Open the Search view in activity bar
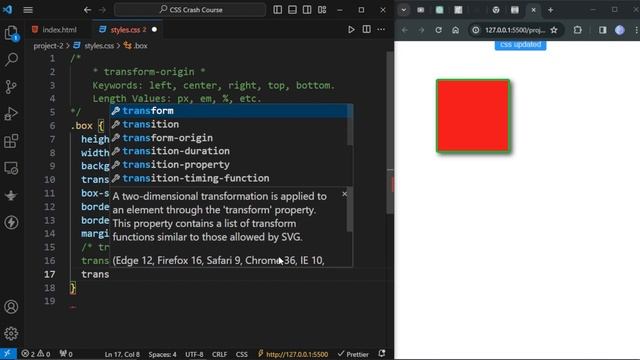 click(11, 60)
